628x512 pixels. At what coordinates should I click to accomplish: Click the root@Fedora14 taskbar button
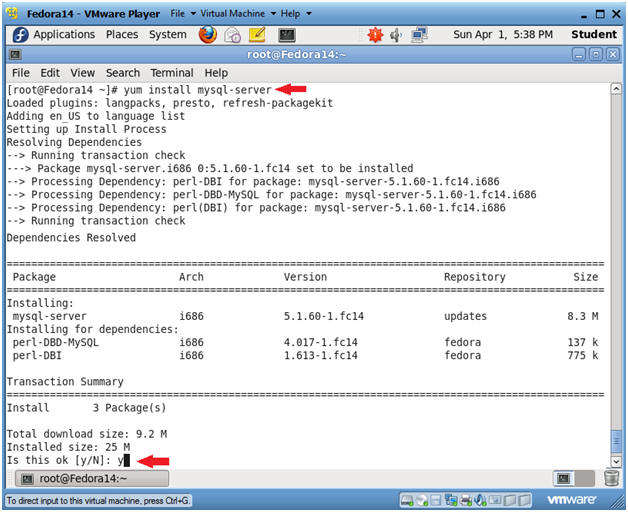92,478
